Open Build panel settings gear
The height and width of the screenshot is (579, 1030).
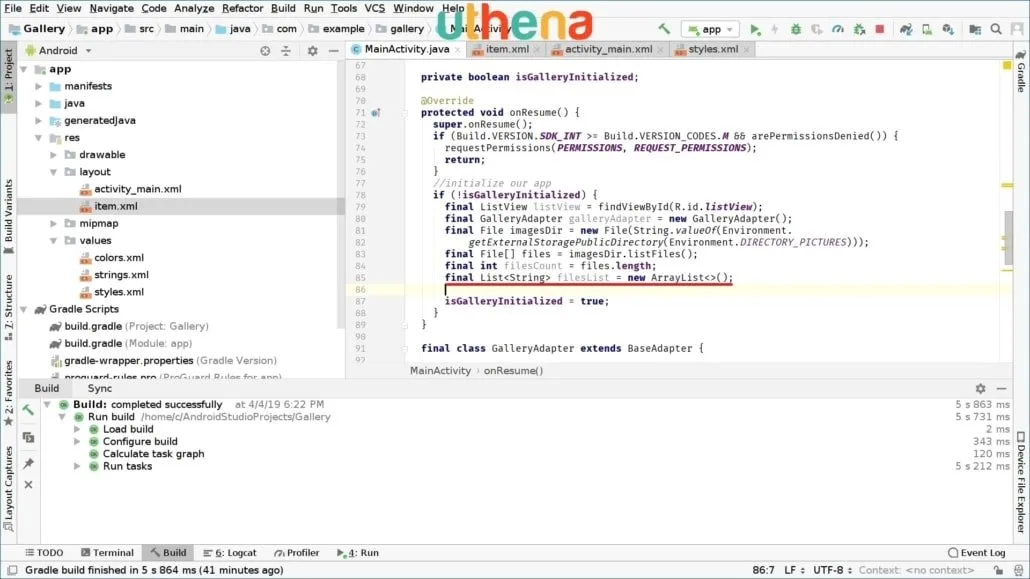coord(980,388)
